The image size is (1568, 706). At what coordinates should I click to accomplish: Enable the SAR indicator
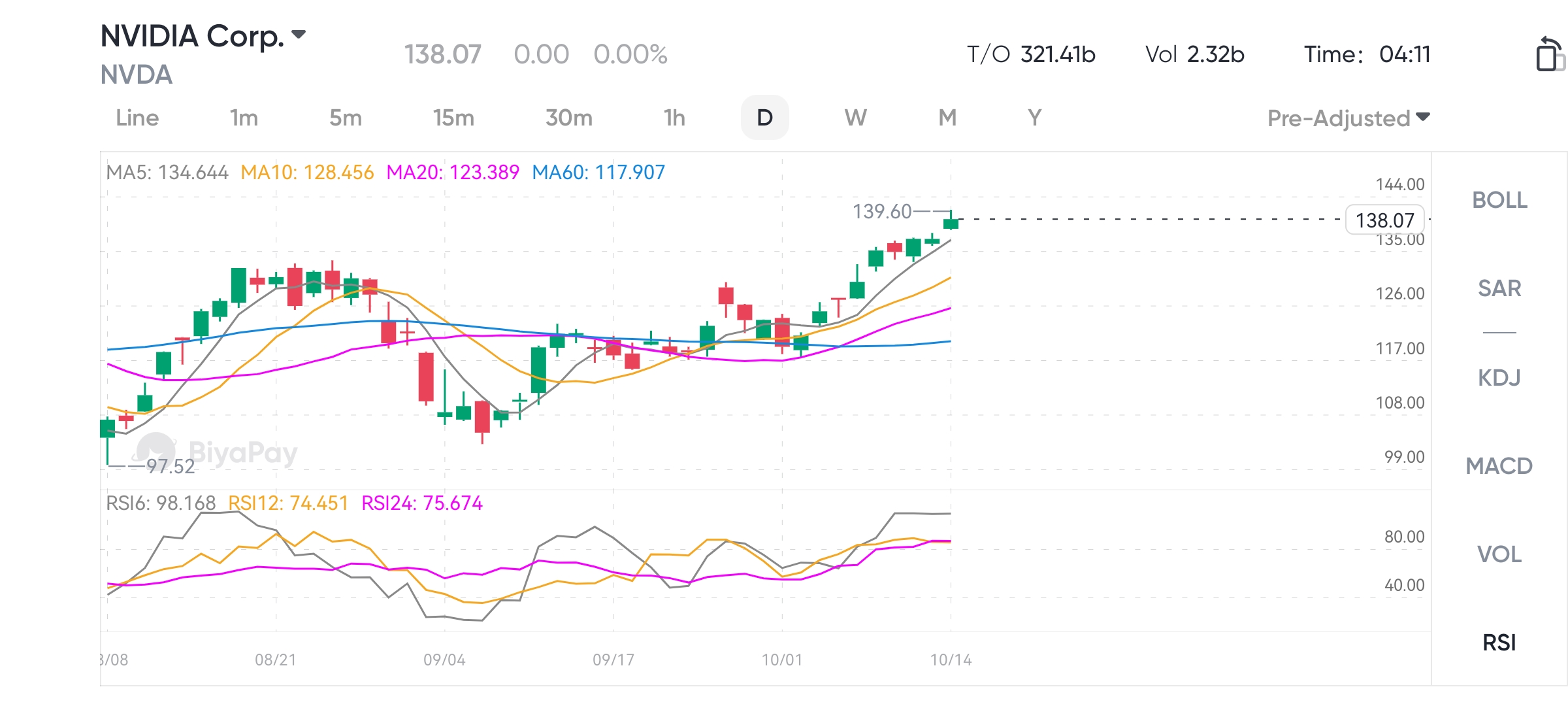(1499, 288)
